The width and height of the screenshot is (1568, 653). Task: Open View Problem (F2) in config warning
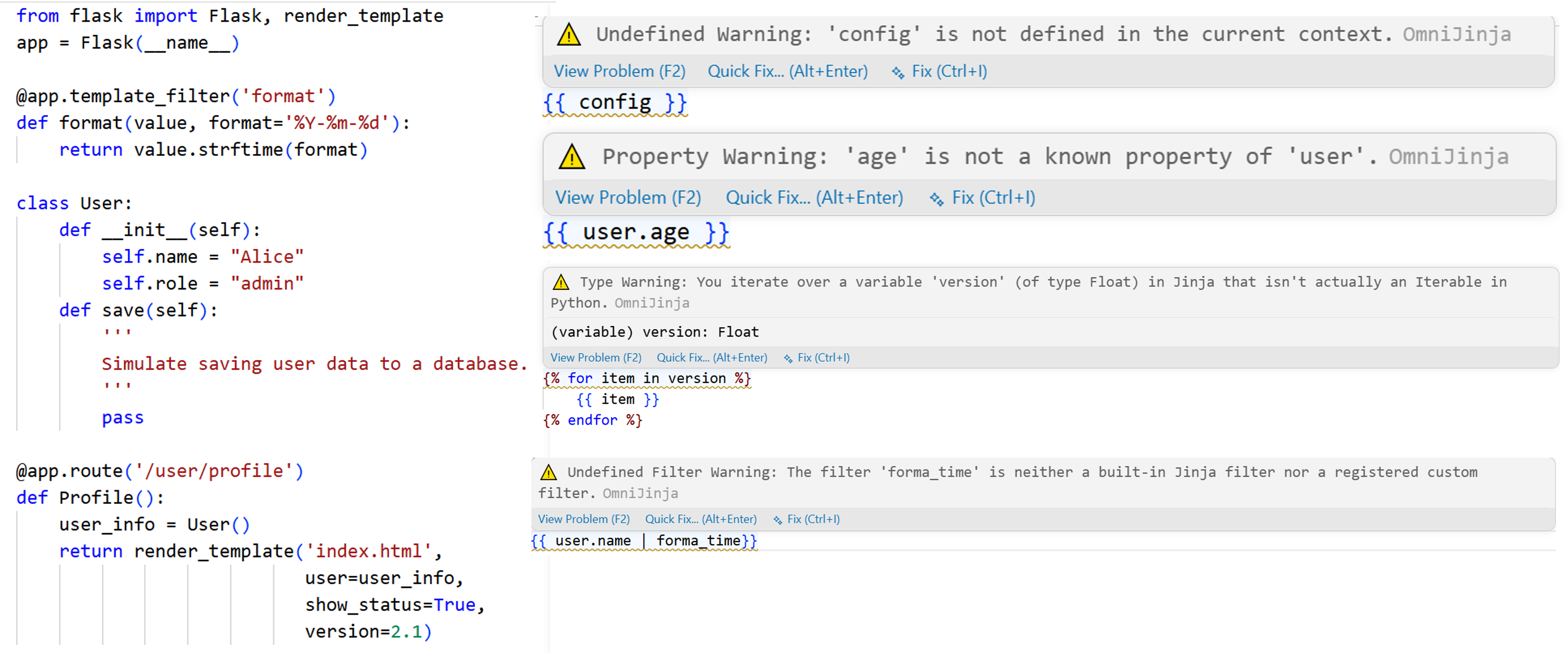pyautogui.click(x=620, y=71)
